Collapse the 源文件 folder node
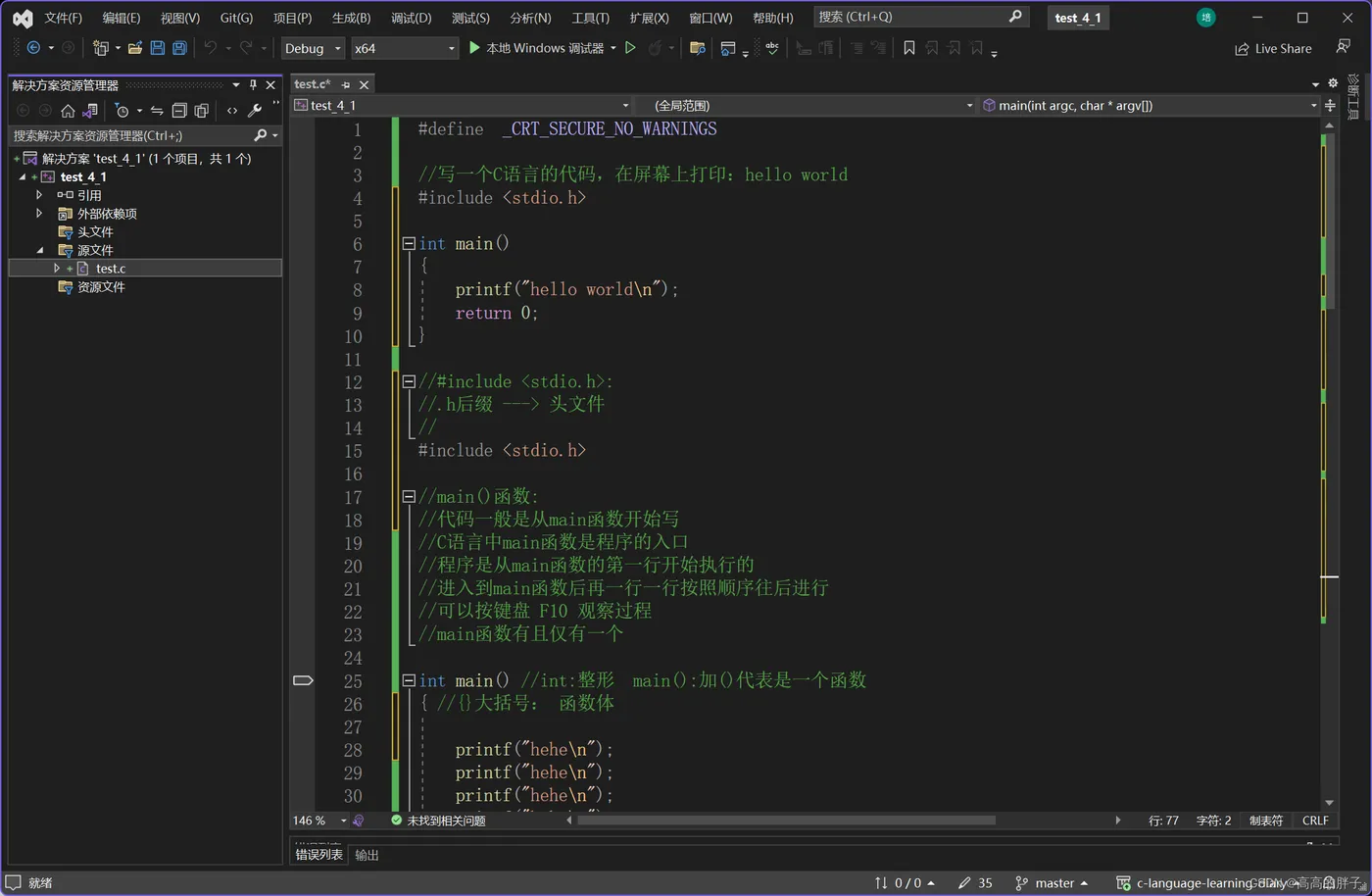The width and height of the screenshot is (1372, 896). 40,250
